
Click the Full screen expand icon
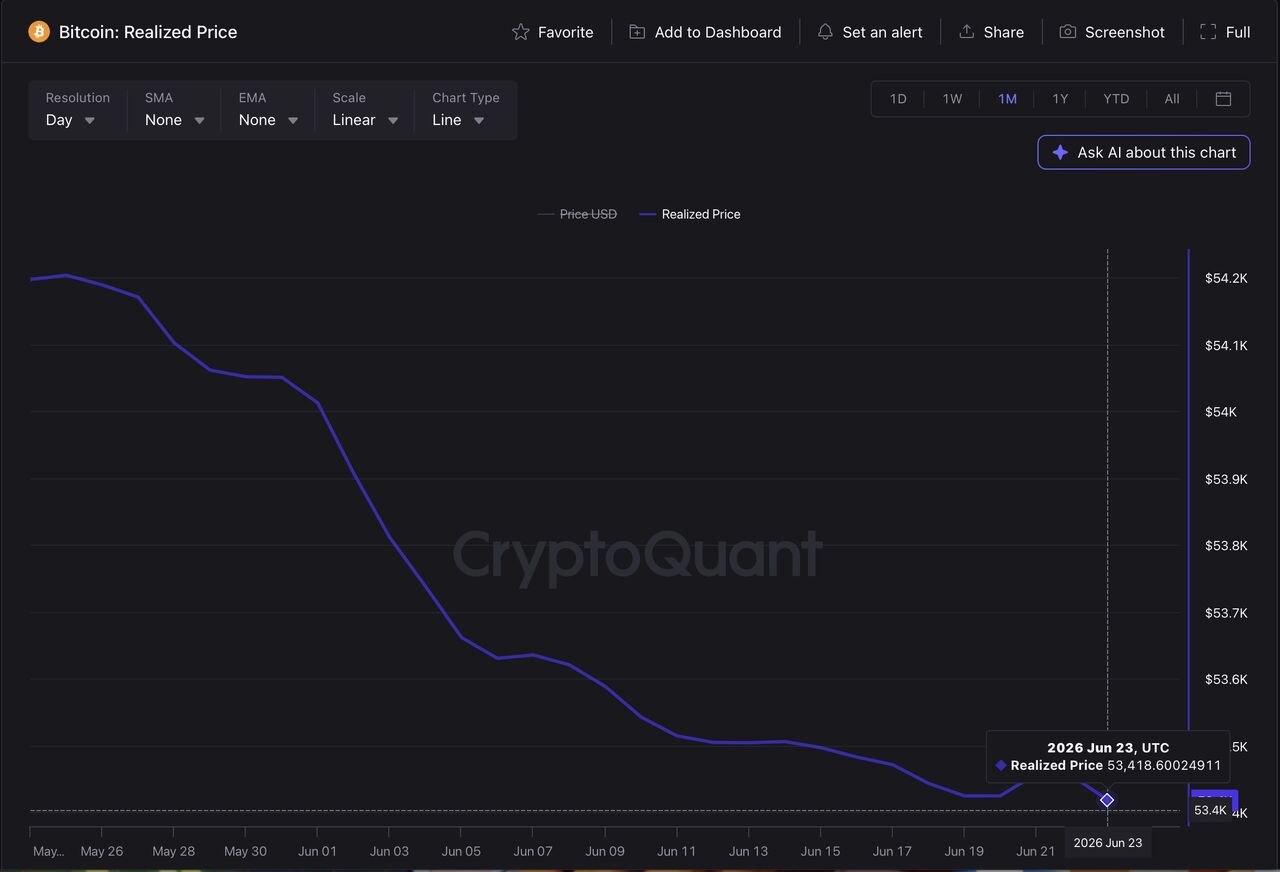click(1208, 32)
